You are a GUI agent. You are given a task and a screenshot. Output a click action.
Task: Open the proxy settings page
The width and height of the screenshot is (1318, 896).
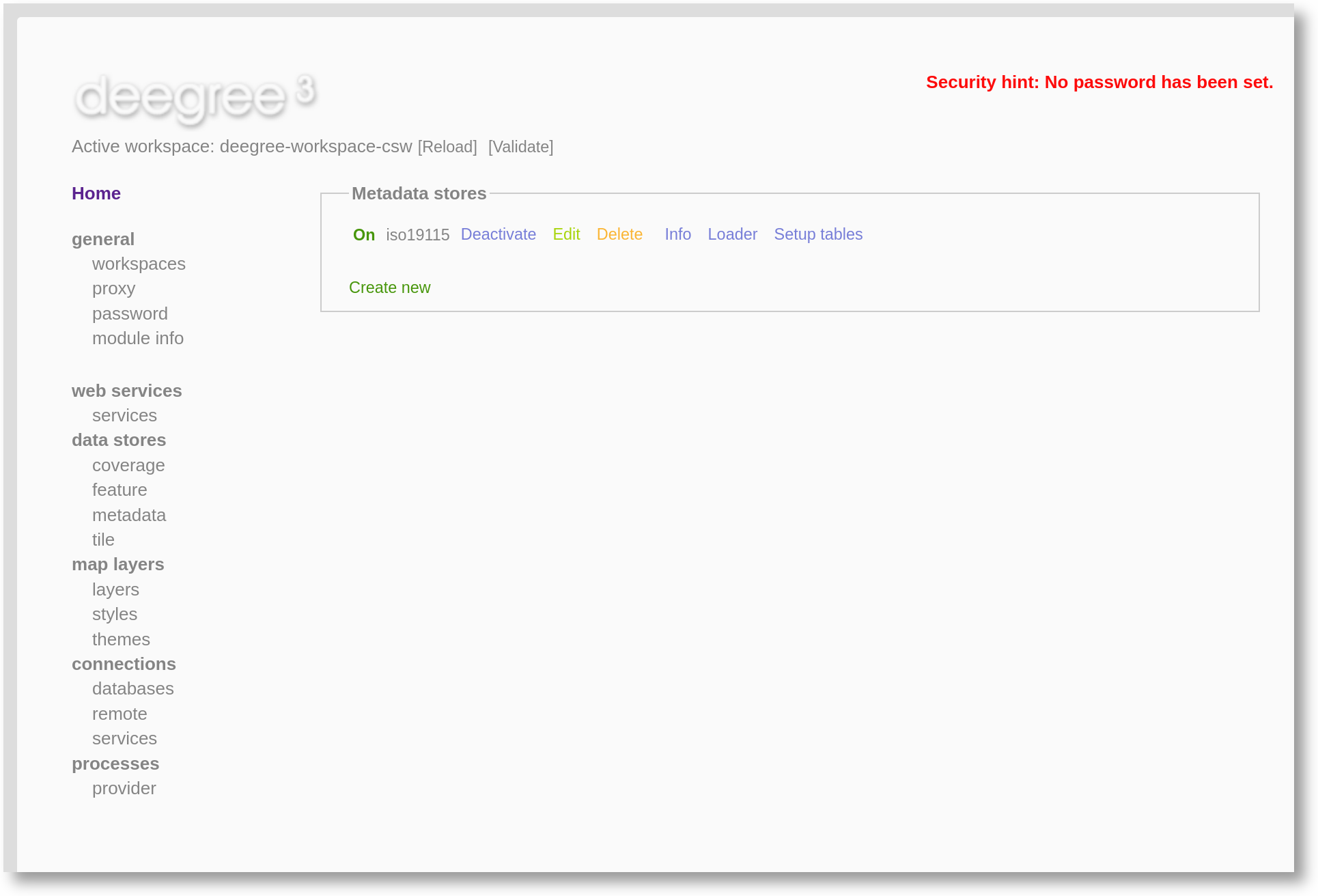pos(113,288)
